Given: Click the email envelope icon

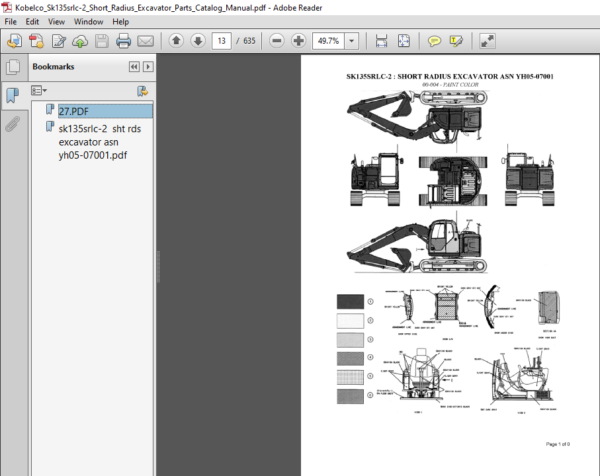Looking at the screenshot, I should coord(145,41).
